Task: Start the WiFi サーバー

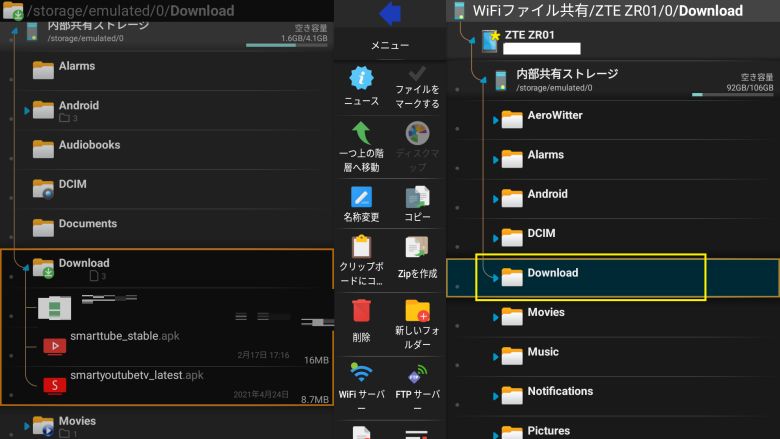Action: (362, 372)
